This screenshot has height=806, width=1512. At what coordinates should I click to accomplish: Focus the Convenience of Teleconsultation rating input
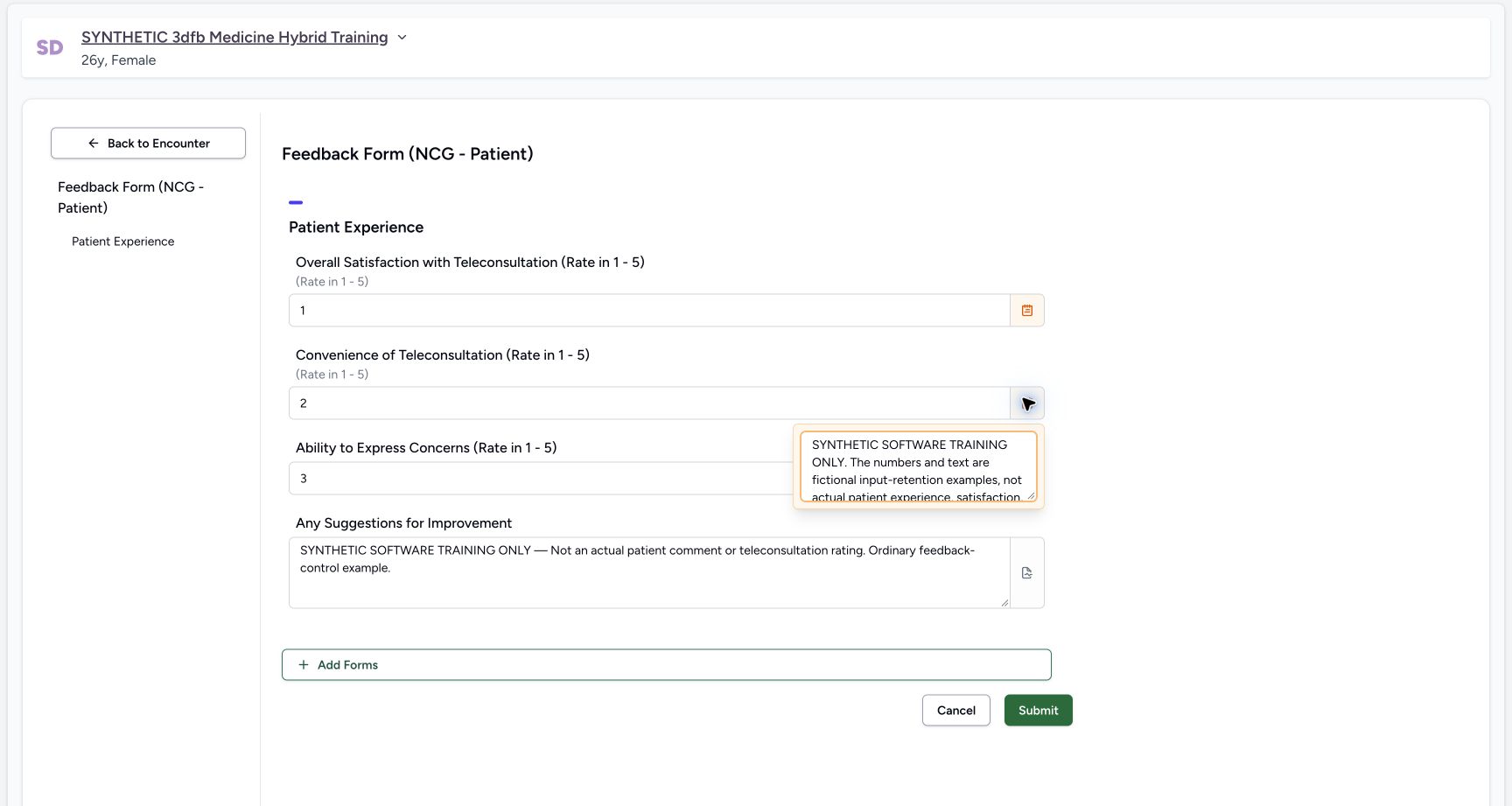[x=649, y=403]
